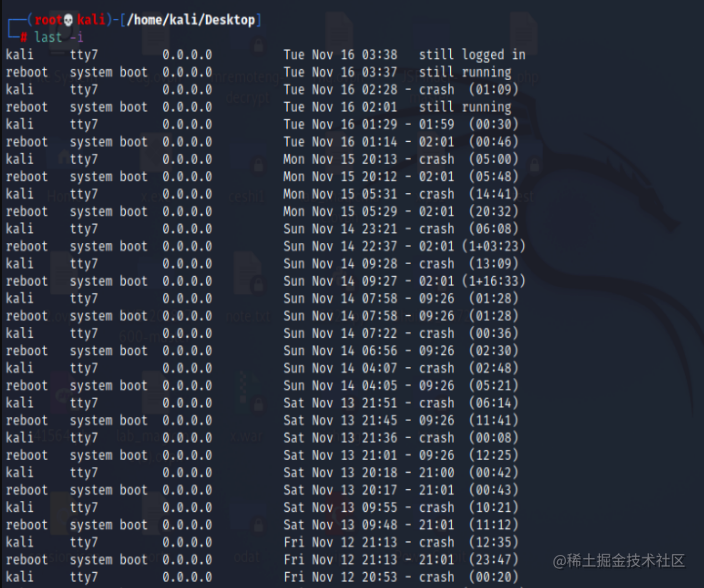Click the "Fri Nov 12 20:53" timestamp

click(340, 577)
